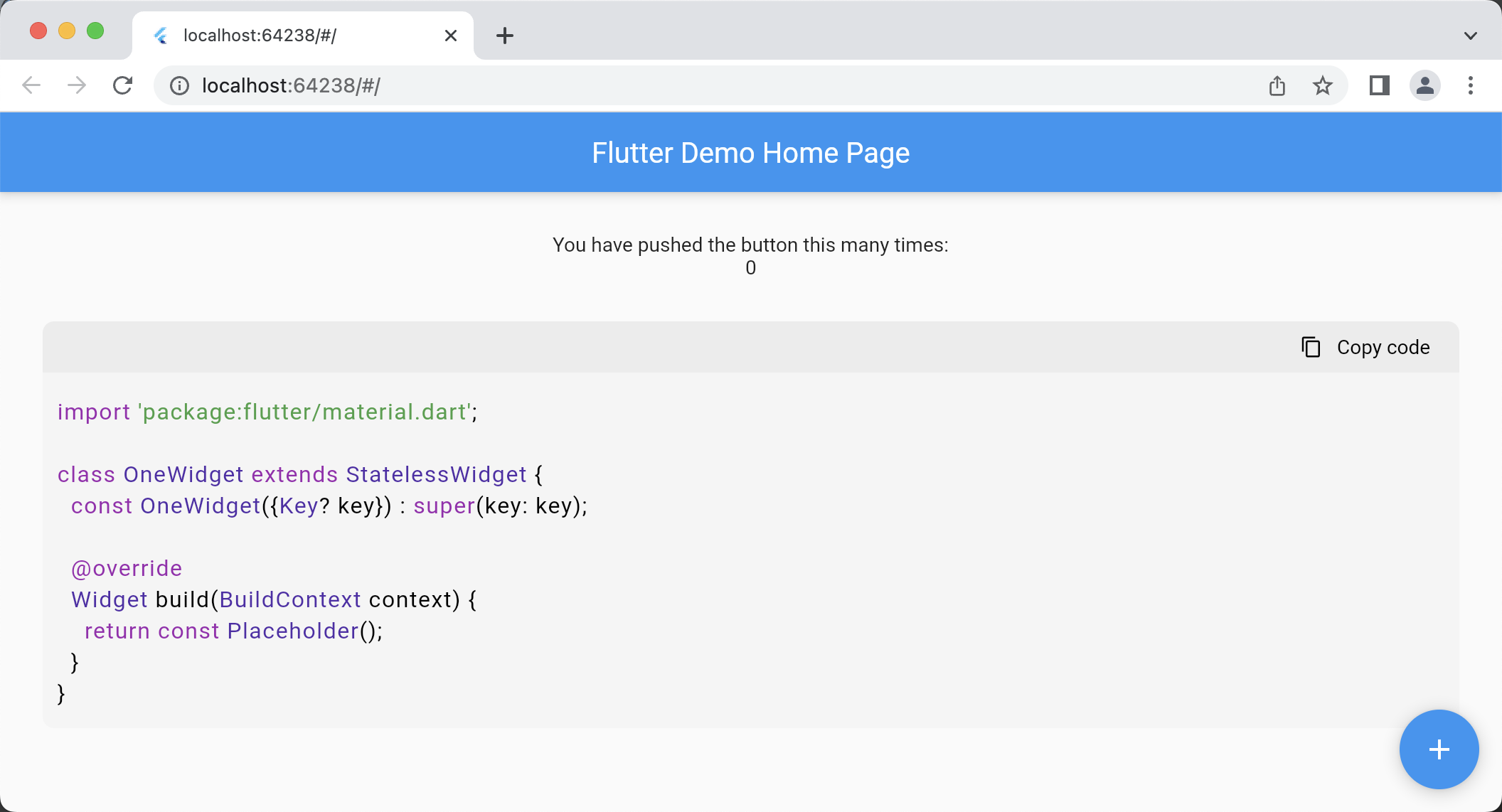Expand the tab search chevron
The width and height of the screenshot is (1502, 812).
1470,36
